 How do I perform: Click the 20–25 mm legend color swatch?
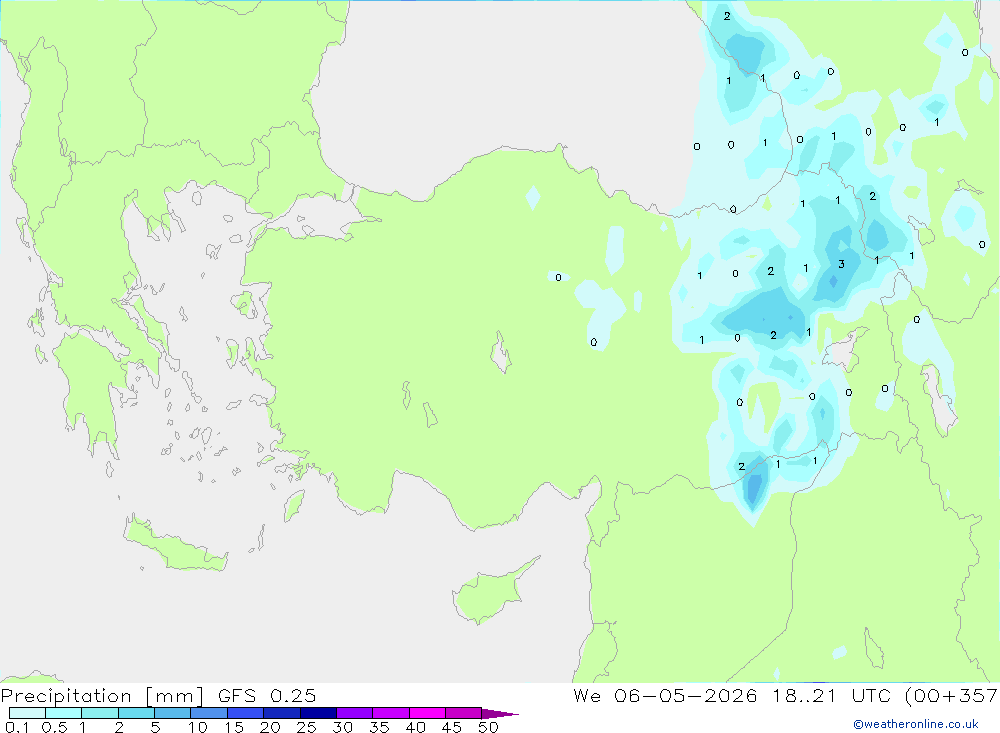(x=281, y=713)
